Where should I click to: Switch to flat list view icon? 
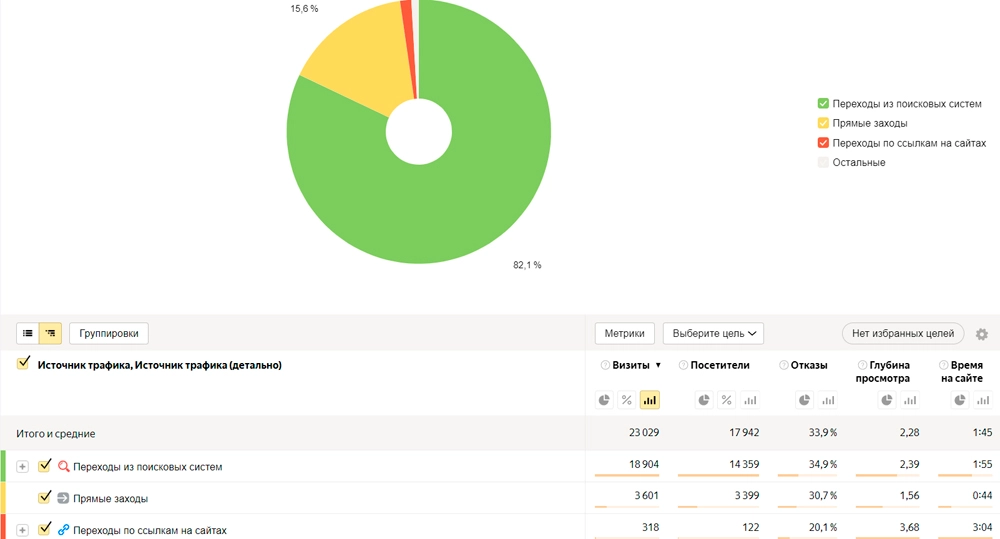pos(27,333)
